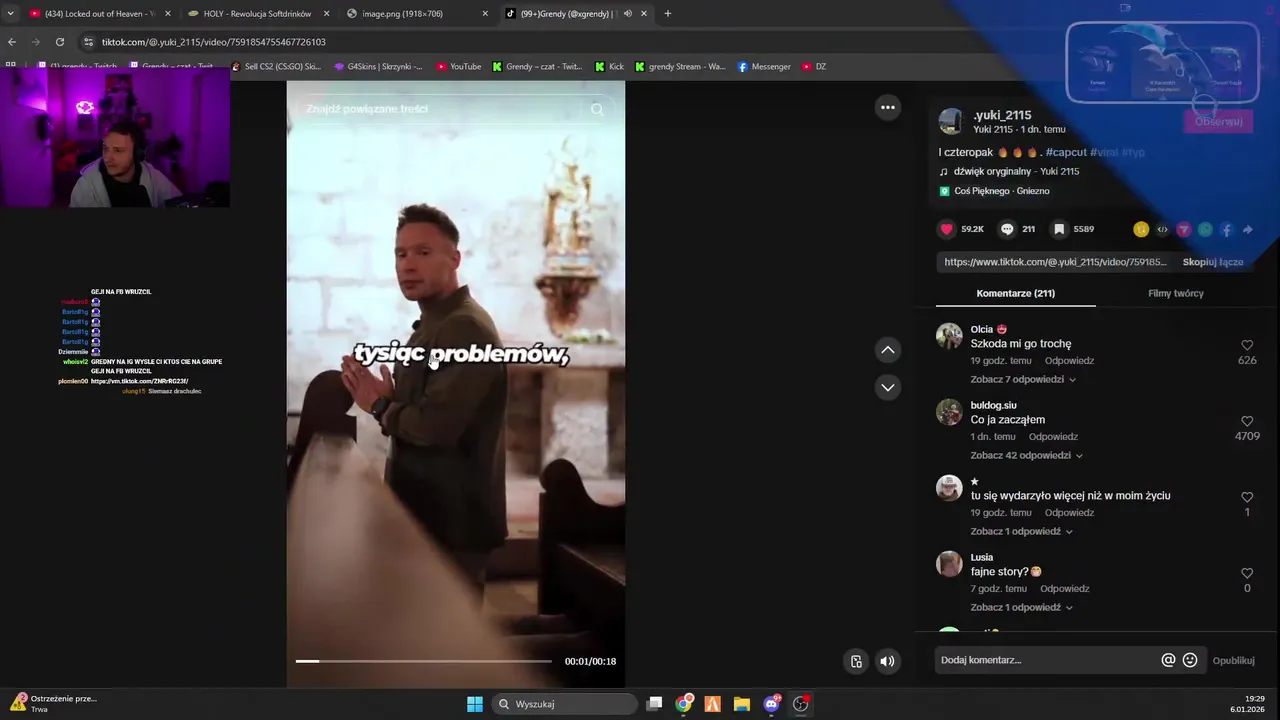Expand 'Zobacz 42 odpowiedzi' replies
Screen dimensions: 1280x720
(x=1026, y=455)
